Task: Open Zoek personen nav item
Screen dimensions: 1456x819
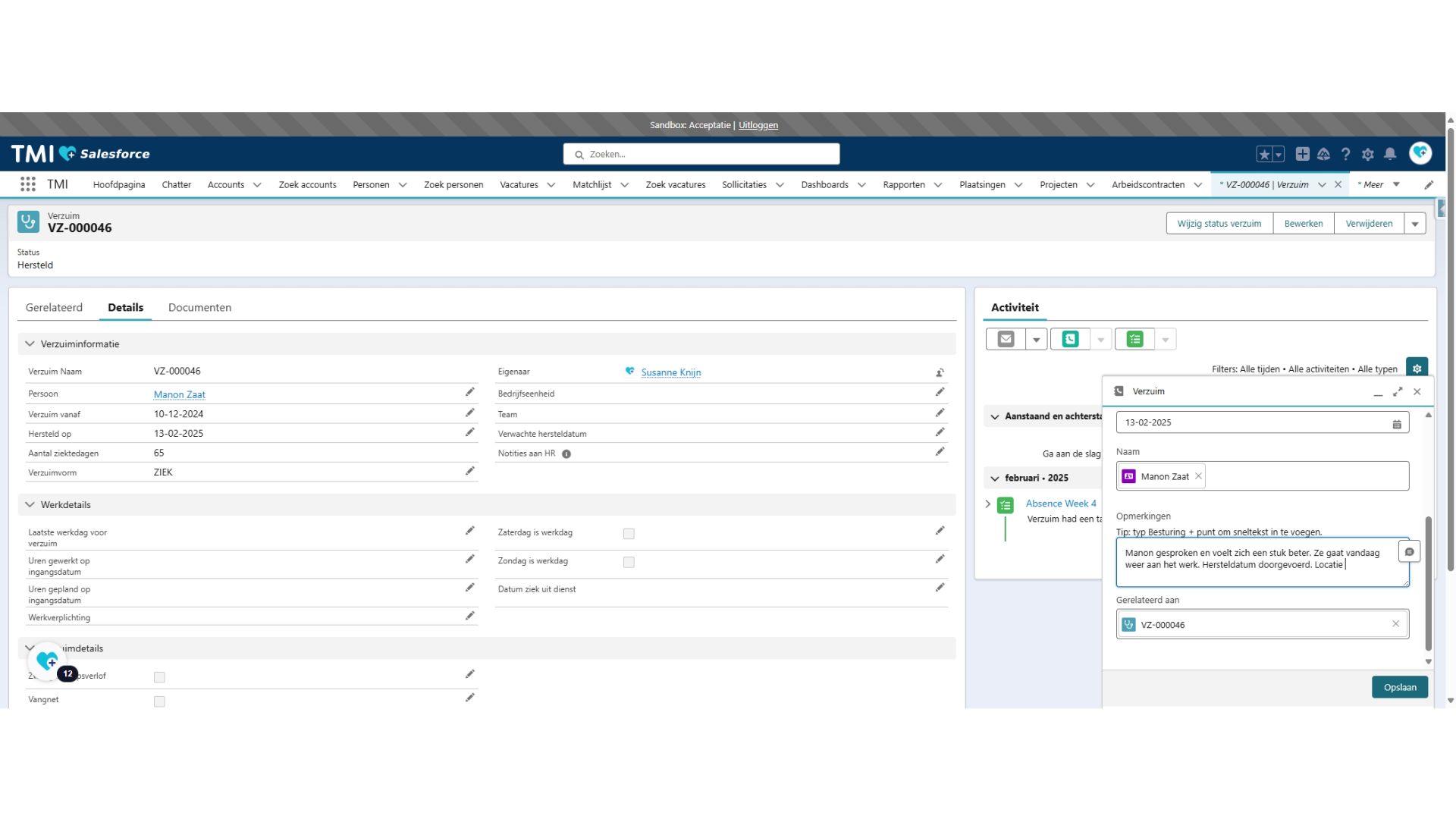Action: coord(453,184)
